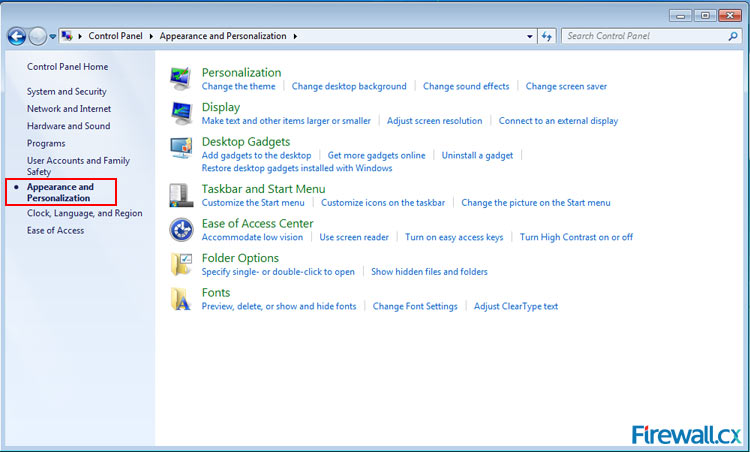The image size is (750, 452).
Task: Click Adjust ClearType text
Action: 516,306
